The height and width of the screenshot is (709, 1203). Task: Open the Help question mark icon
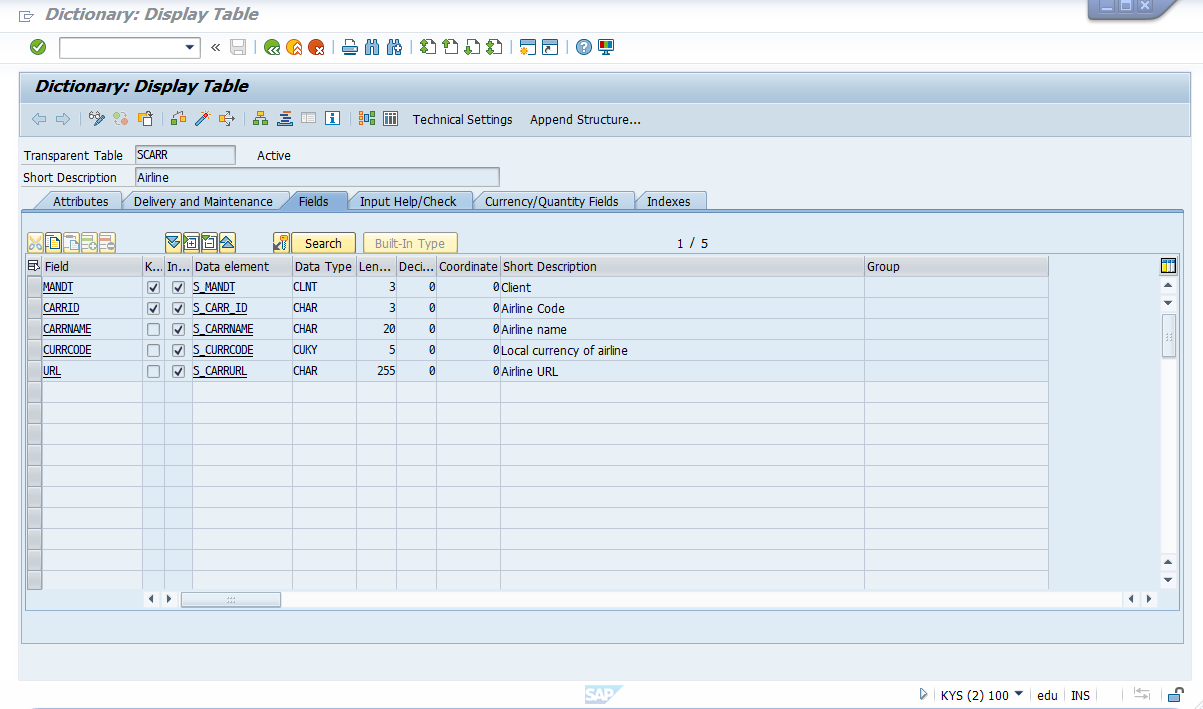point(584,47)
